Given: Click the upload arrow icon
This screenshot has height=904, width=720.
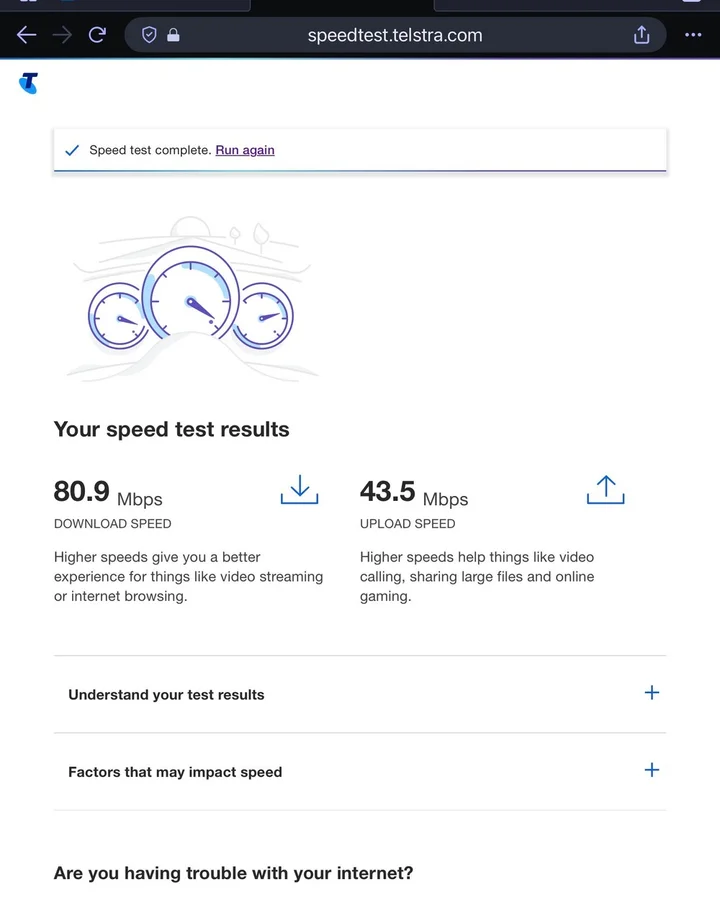Looking at the screenshot, I should coord(605,489).
